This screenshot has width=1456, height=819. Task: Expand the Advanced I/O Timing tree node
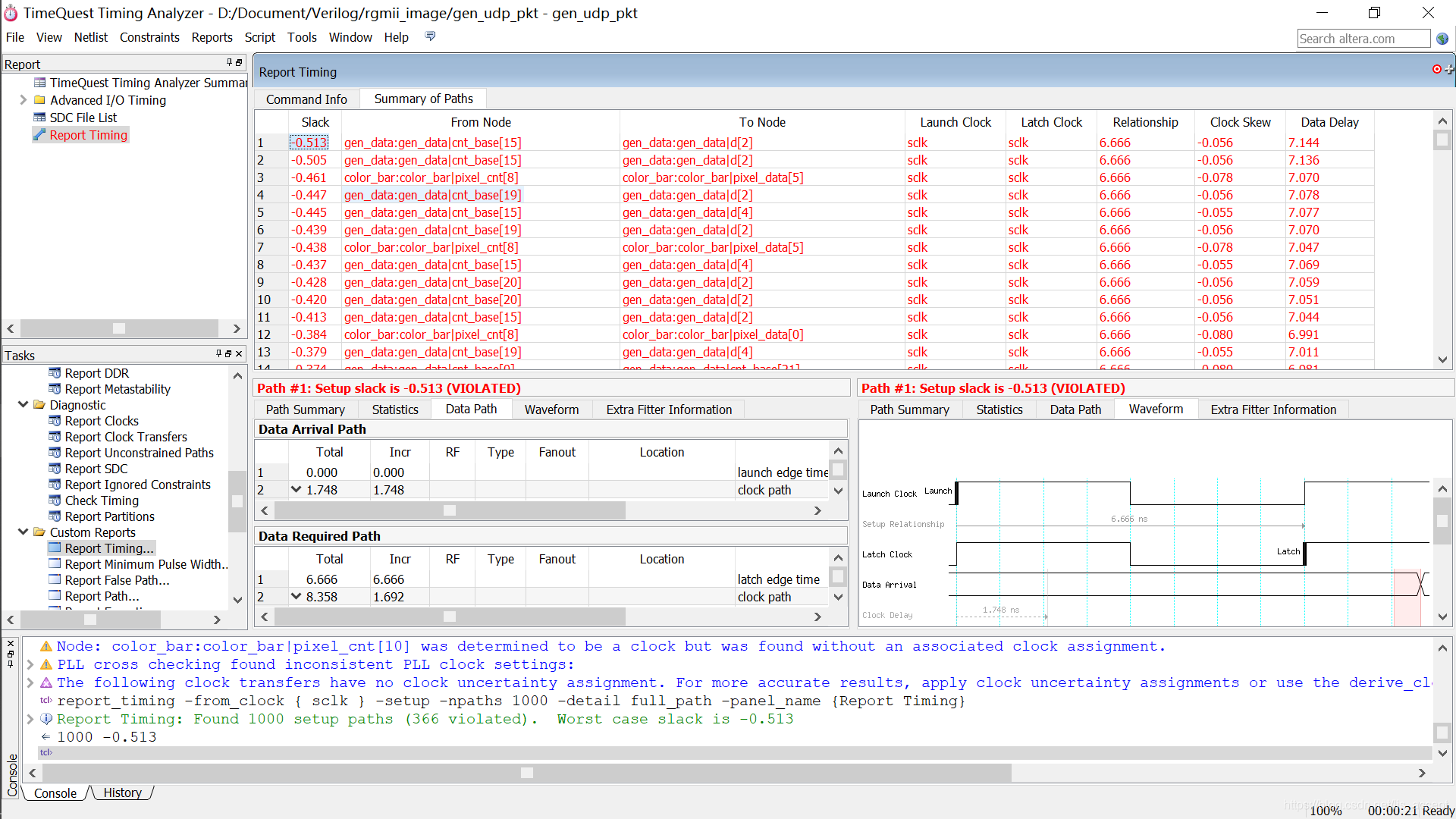coord(23,100)
